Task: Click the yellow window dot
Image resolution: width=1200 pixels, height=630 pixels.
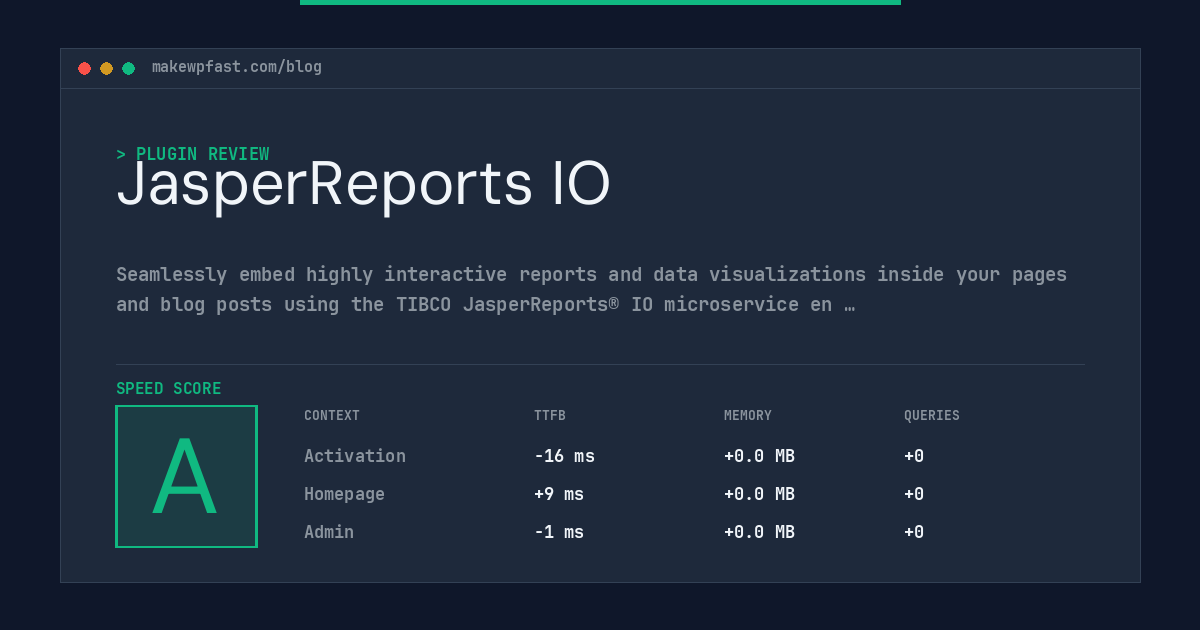Action: [x=106, y=68]
